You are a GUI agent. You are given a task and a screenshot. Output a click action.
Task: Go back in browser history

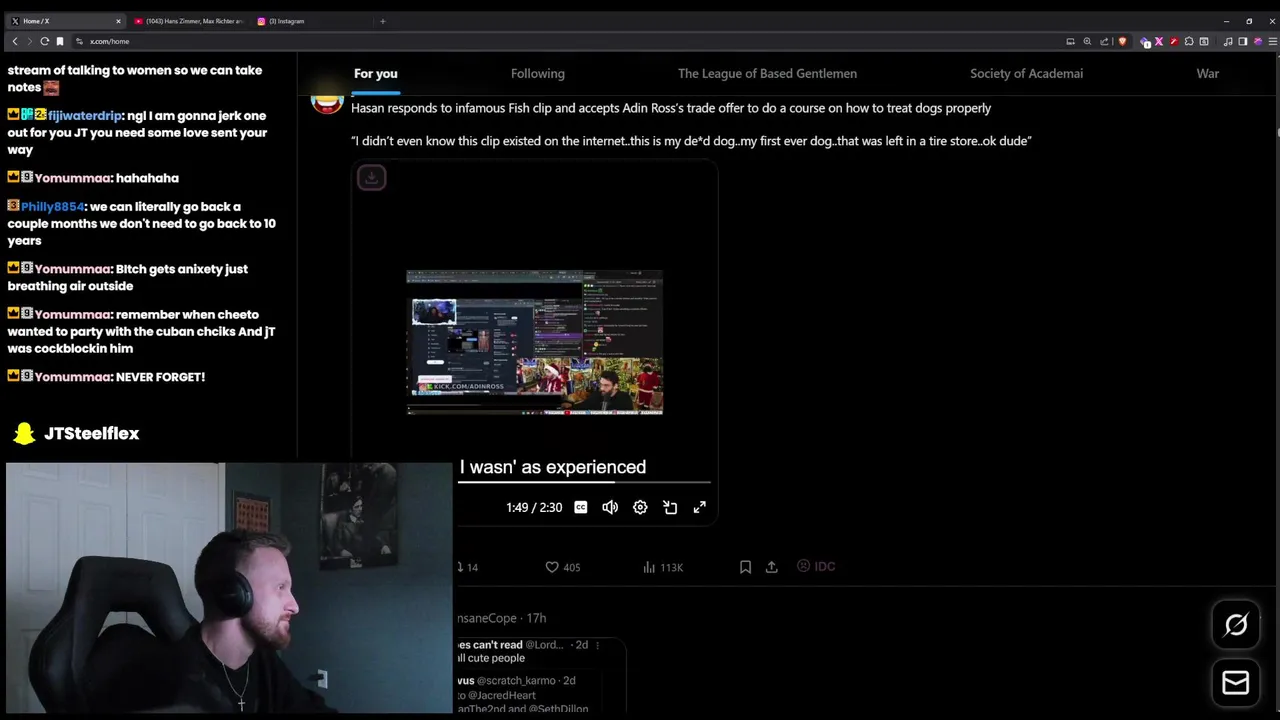click(15, 41)
